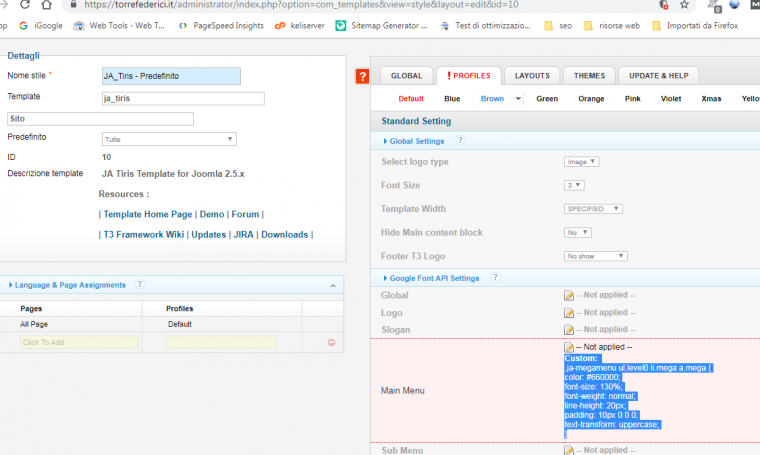The height and width of the screenshot is (455, 760).
Task: Open the Template Width dropdown
Action: point(593,209)
